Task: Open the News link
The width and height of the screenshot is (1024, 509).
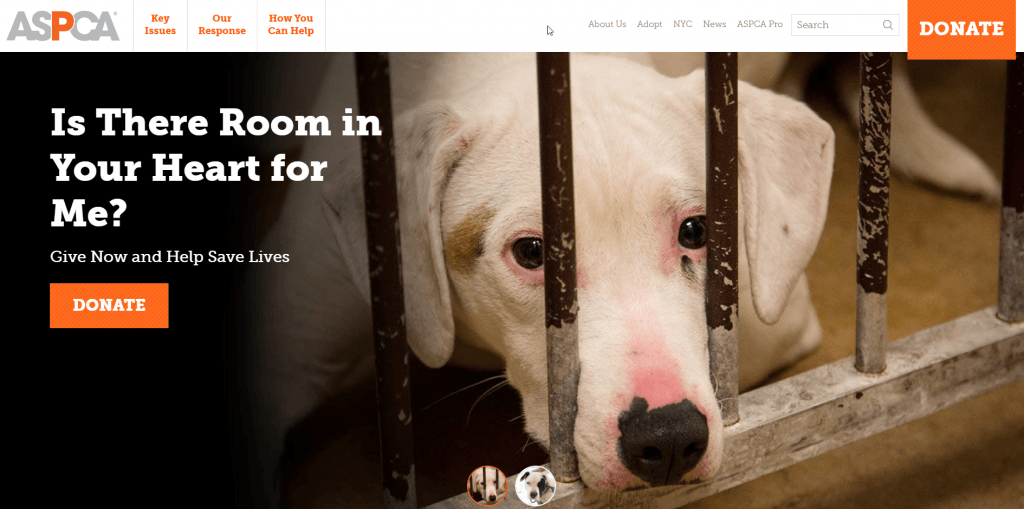Action: (714, 24)
